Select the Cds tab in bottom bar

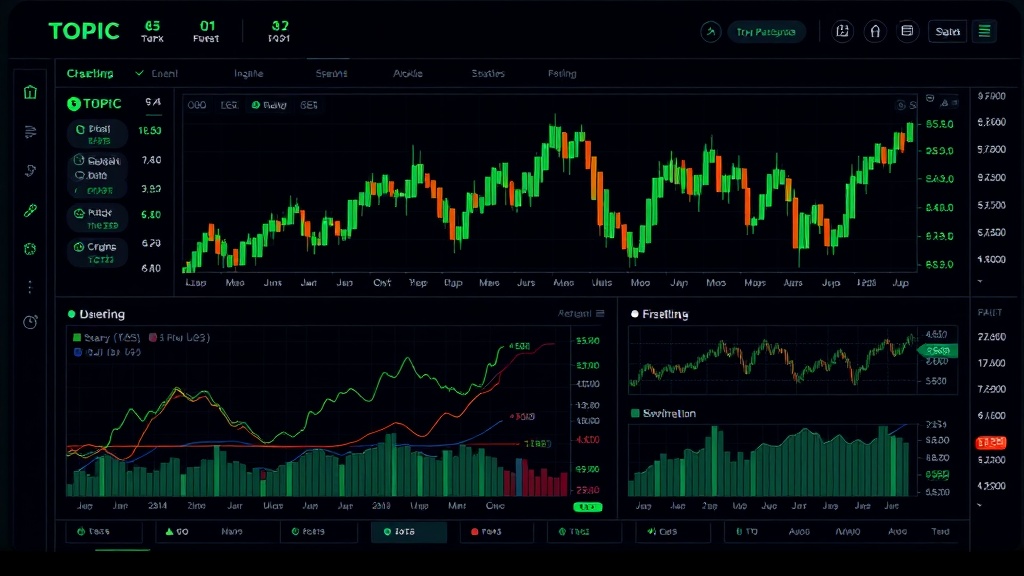[673, 532]
